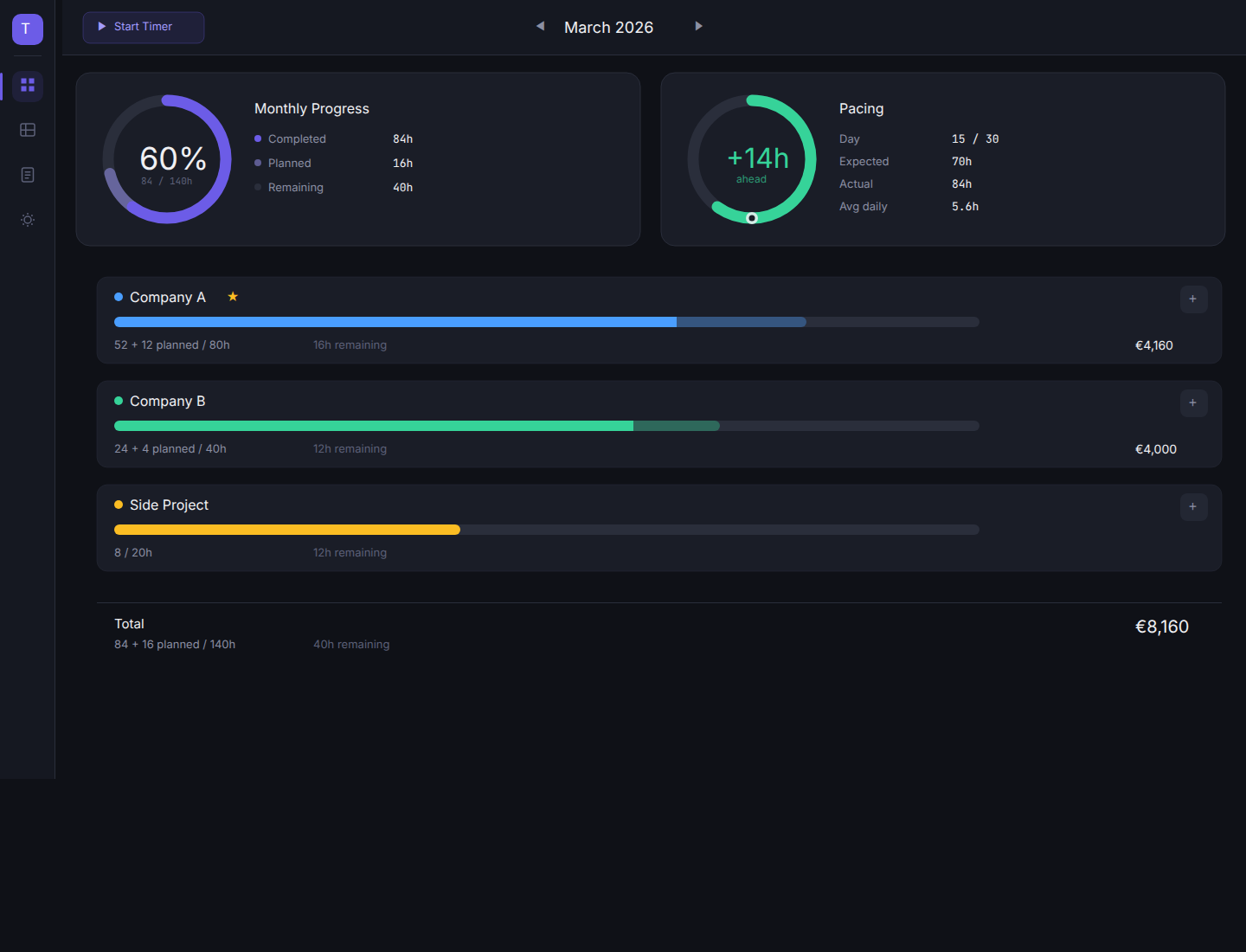Open the Company A project entry
This screenshot has width=1246, height=952.
[x=168, y=297]
